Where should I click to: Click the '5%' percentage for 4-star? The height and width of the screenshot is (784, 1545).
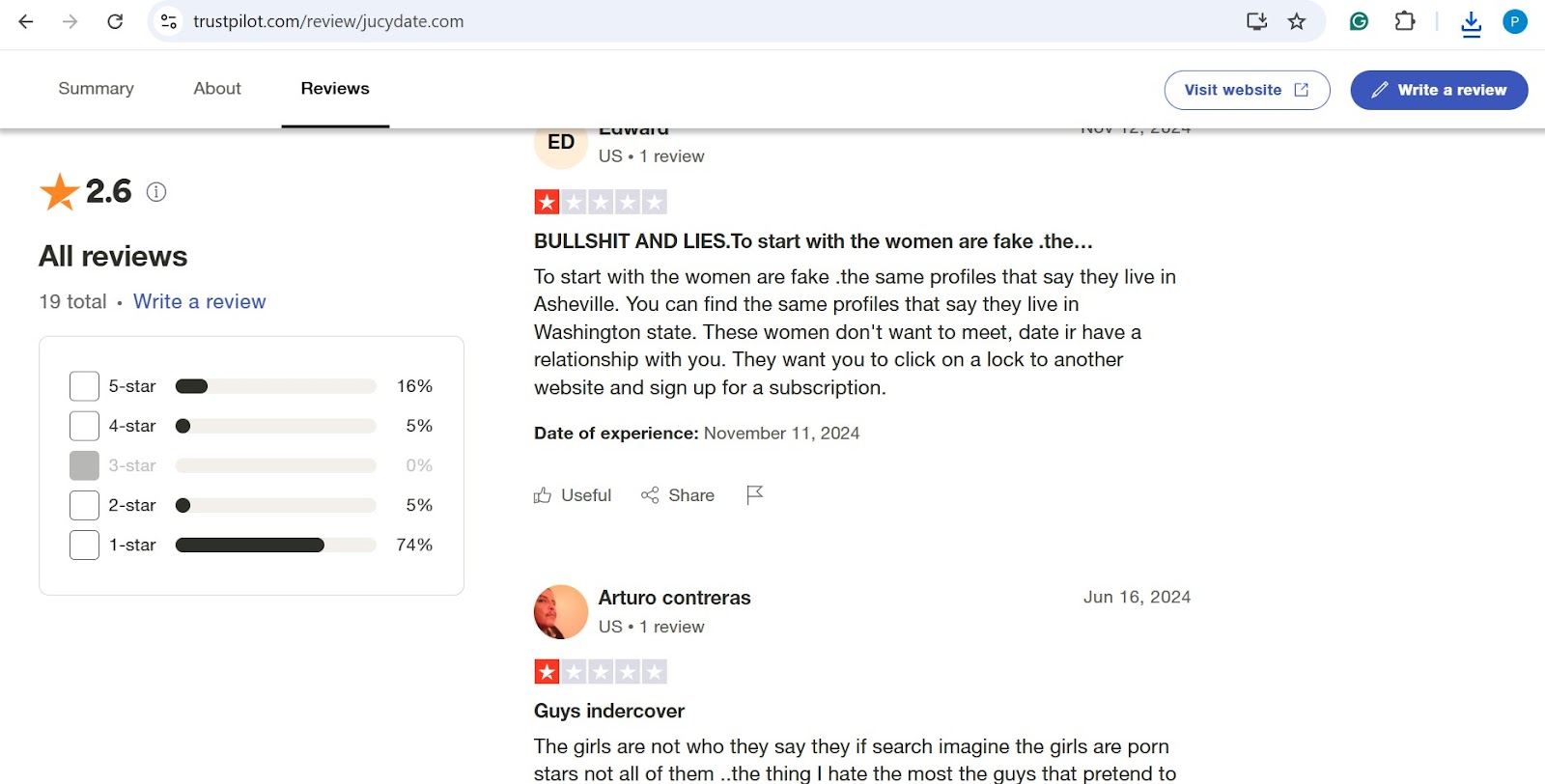coord(419,426)
